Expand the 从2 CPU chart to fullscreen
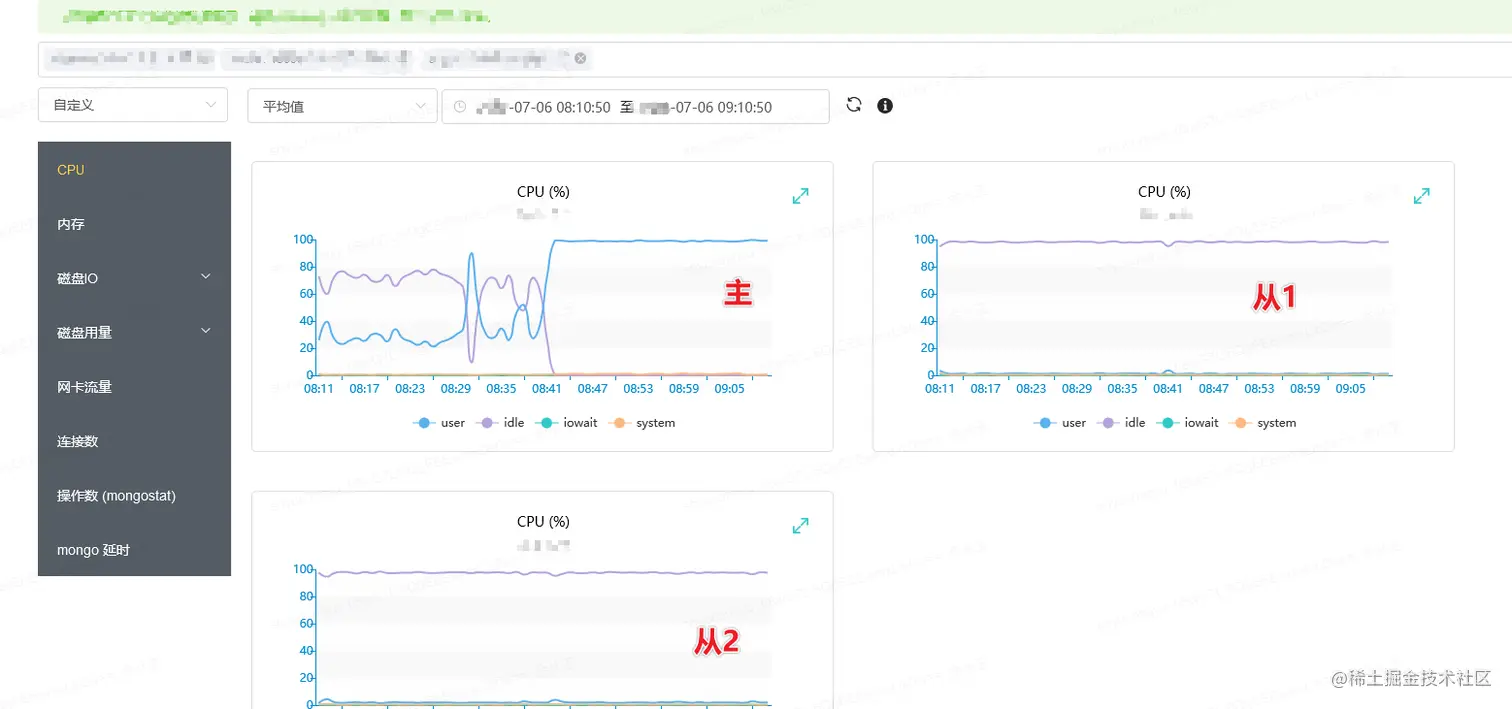The width and height of the screenshot is (1512, 709). coord(801,525)
